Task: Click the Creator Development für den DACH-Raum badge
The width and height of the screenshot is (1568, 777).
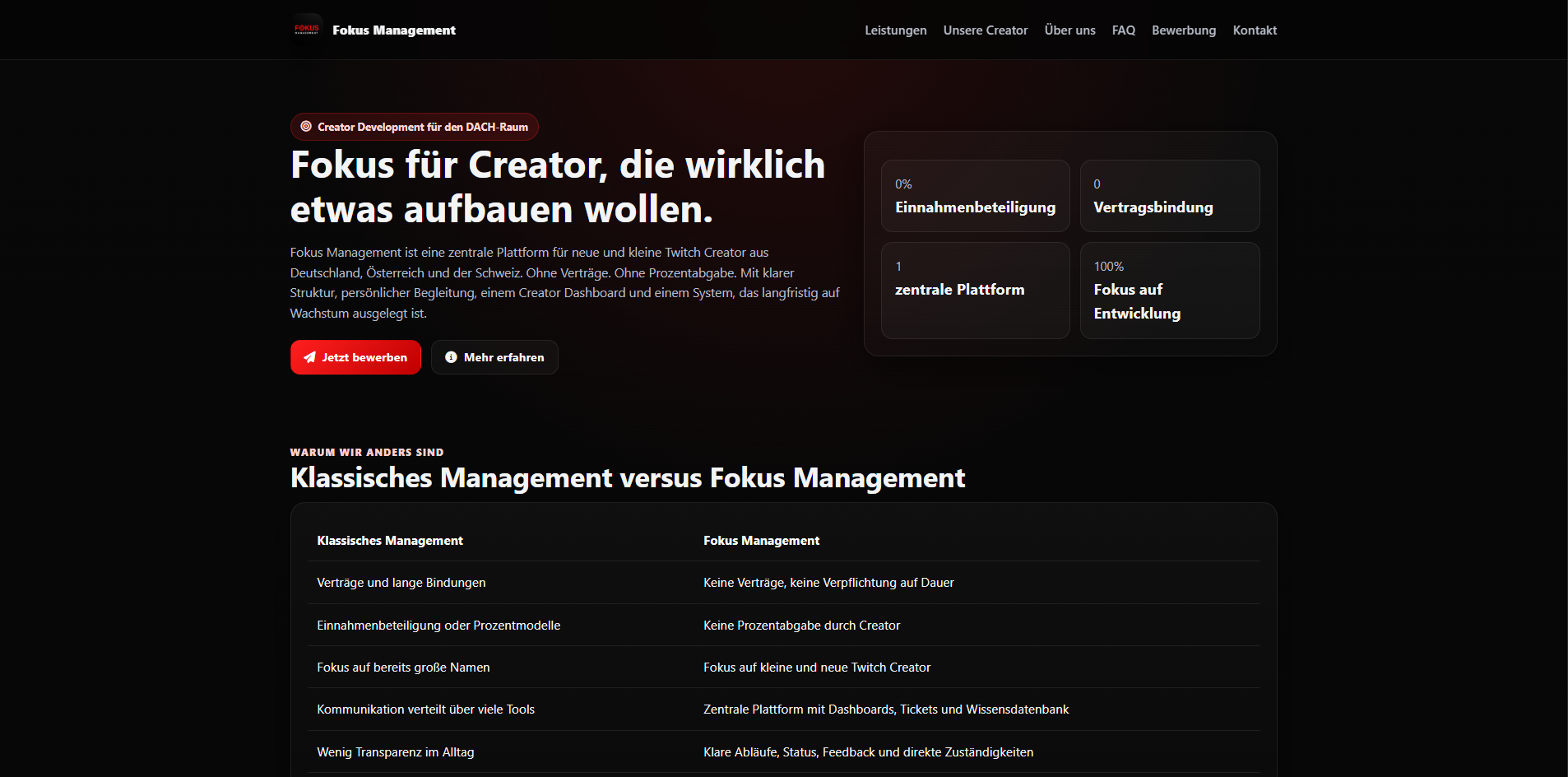Action: pyautogui.click(x=415, y=127)
